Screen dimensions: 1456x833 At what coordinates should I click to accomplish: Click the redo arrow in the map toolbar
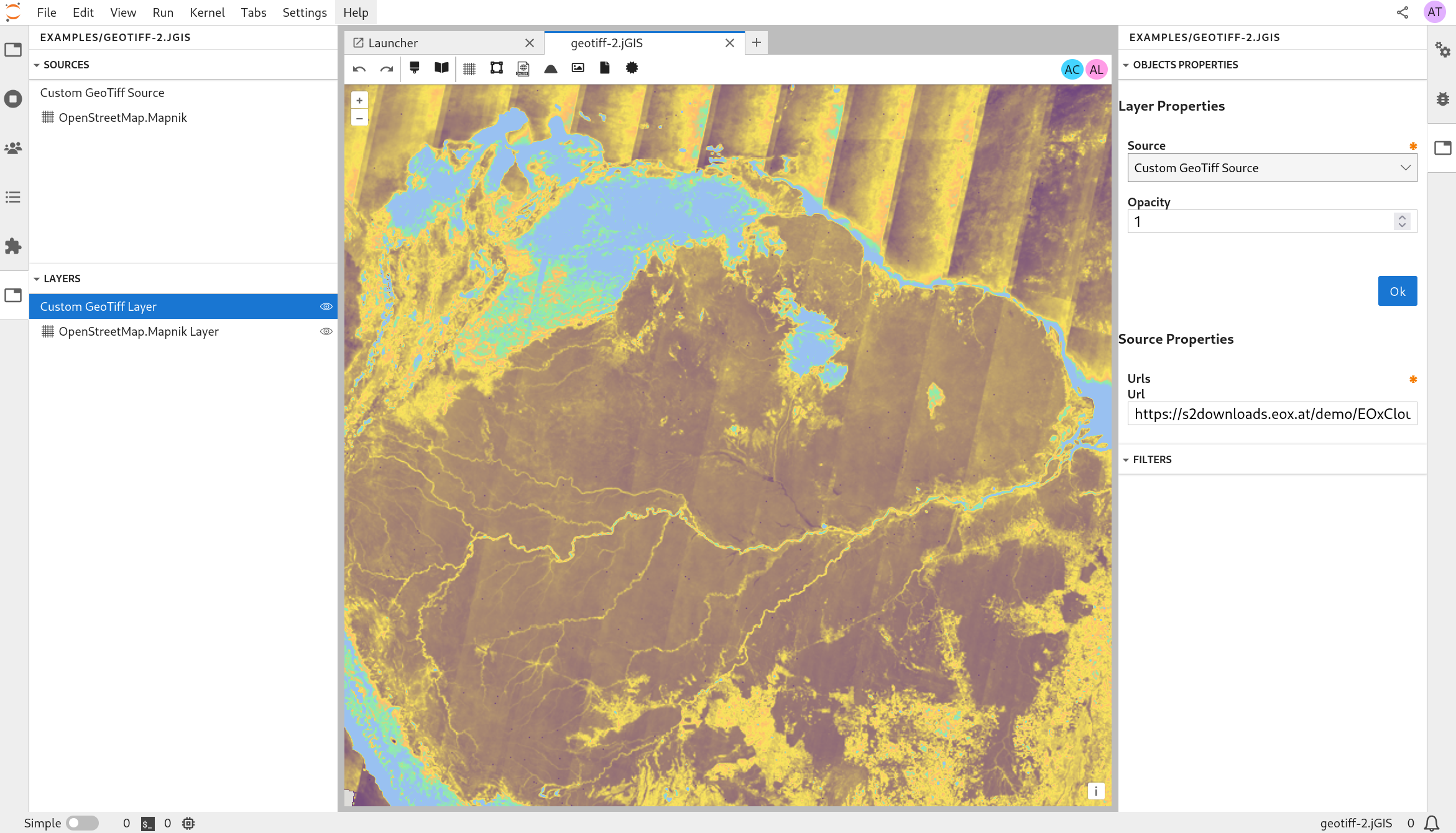[x=386, y=68]
